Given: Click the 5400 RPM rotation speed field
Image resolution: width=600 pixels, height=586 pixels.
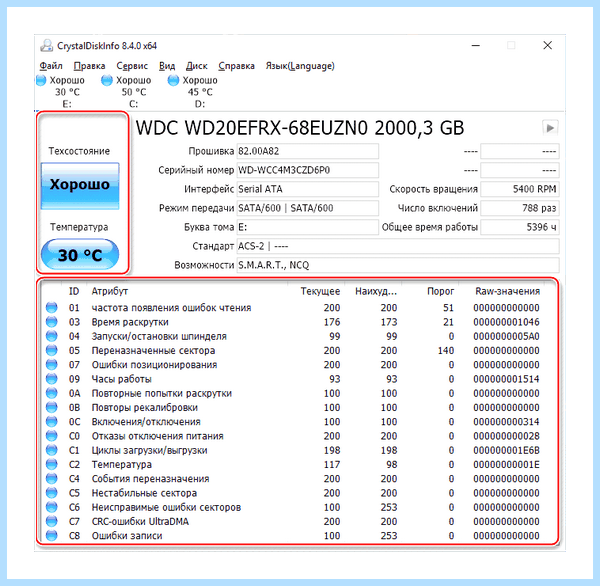Looking at the screenshot, I should [x=520, y=189].
